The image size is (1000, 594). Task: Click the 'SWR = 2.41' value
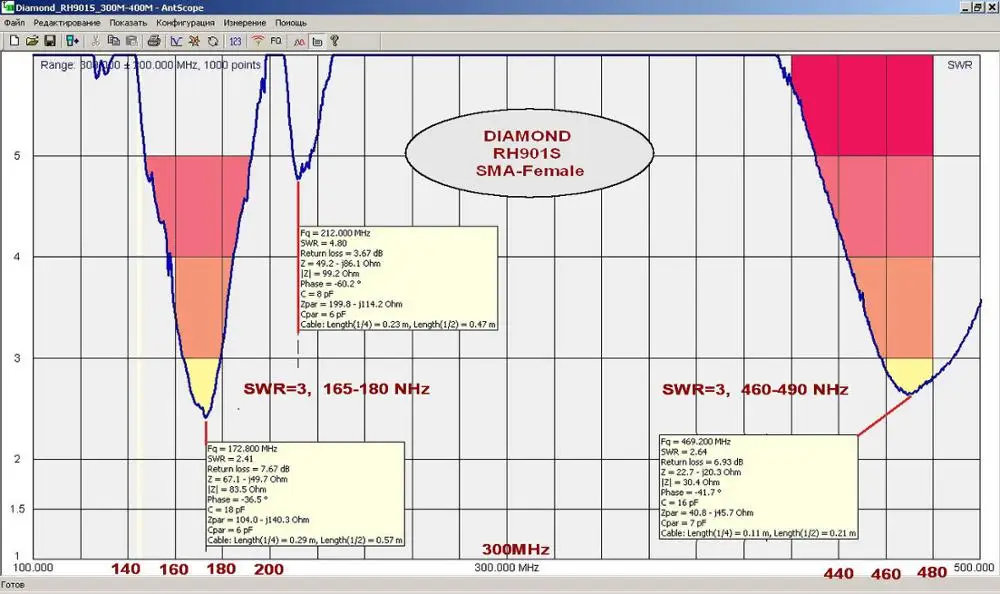(230, 459)
